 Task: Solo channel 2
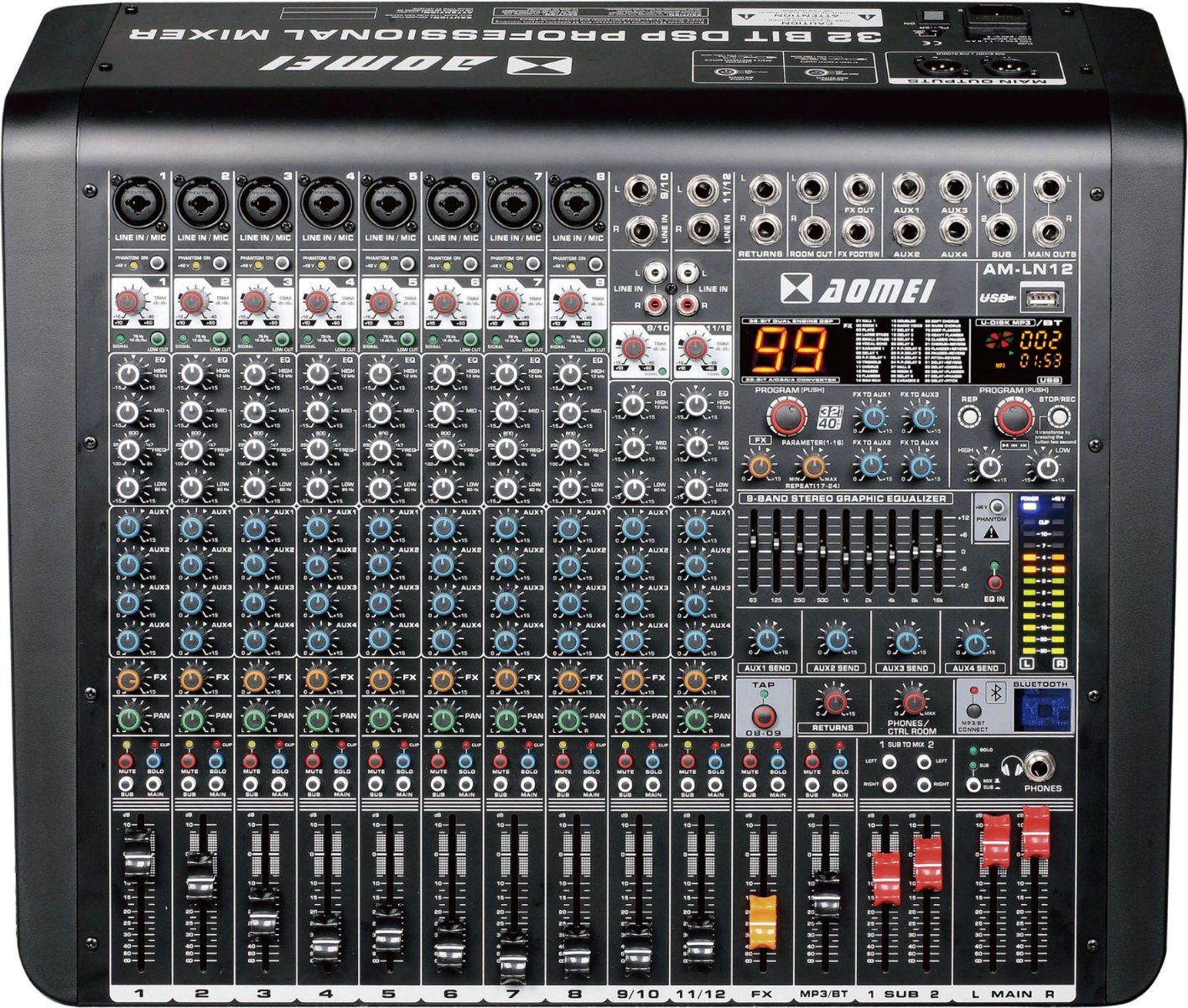click(x=217, y=761)
